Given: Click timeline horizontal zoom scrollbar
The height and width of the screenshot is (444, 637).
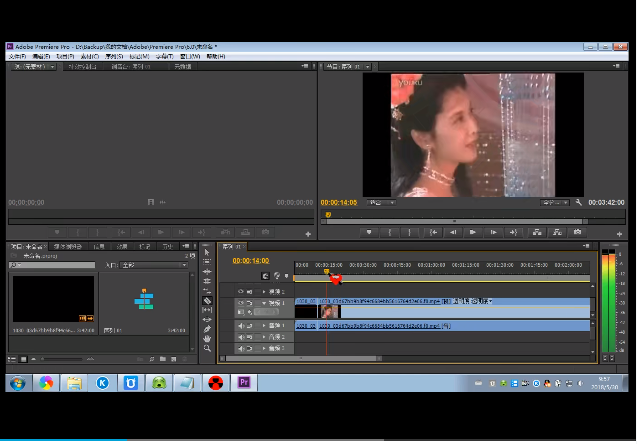Looking at the screenshot, I should tap(303, 359).
